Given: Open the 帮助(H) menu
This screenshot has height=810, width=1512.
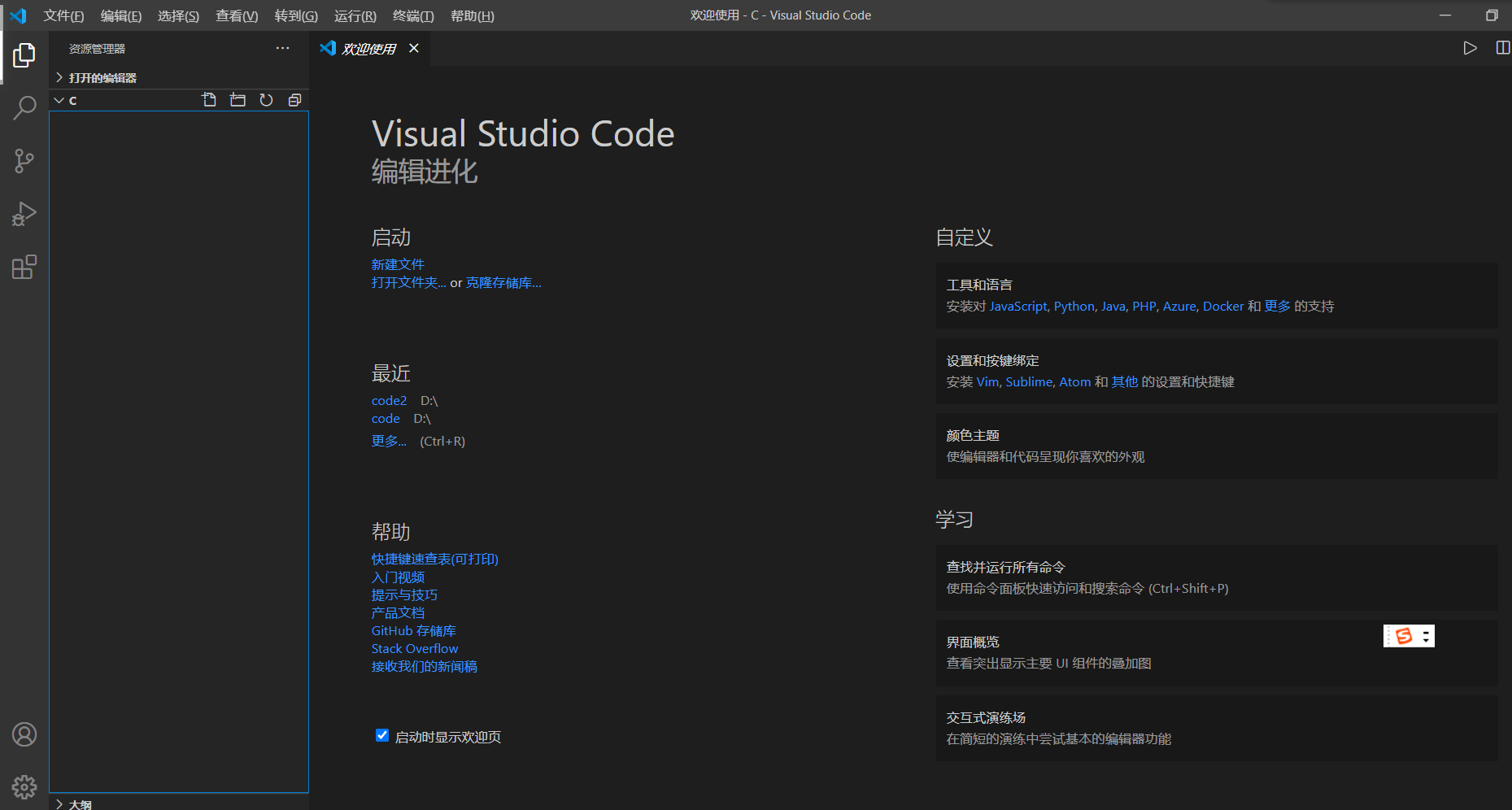Looking at the screenshot, I should tap(473, 15).
